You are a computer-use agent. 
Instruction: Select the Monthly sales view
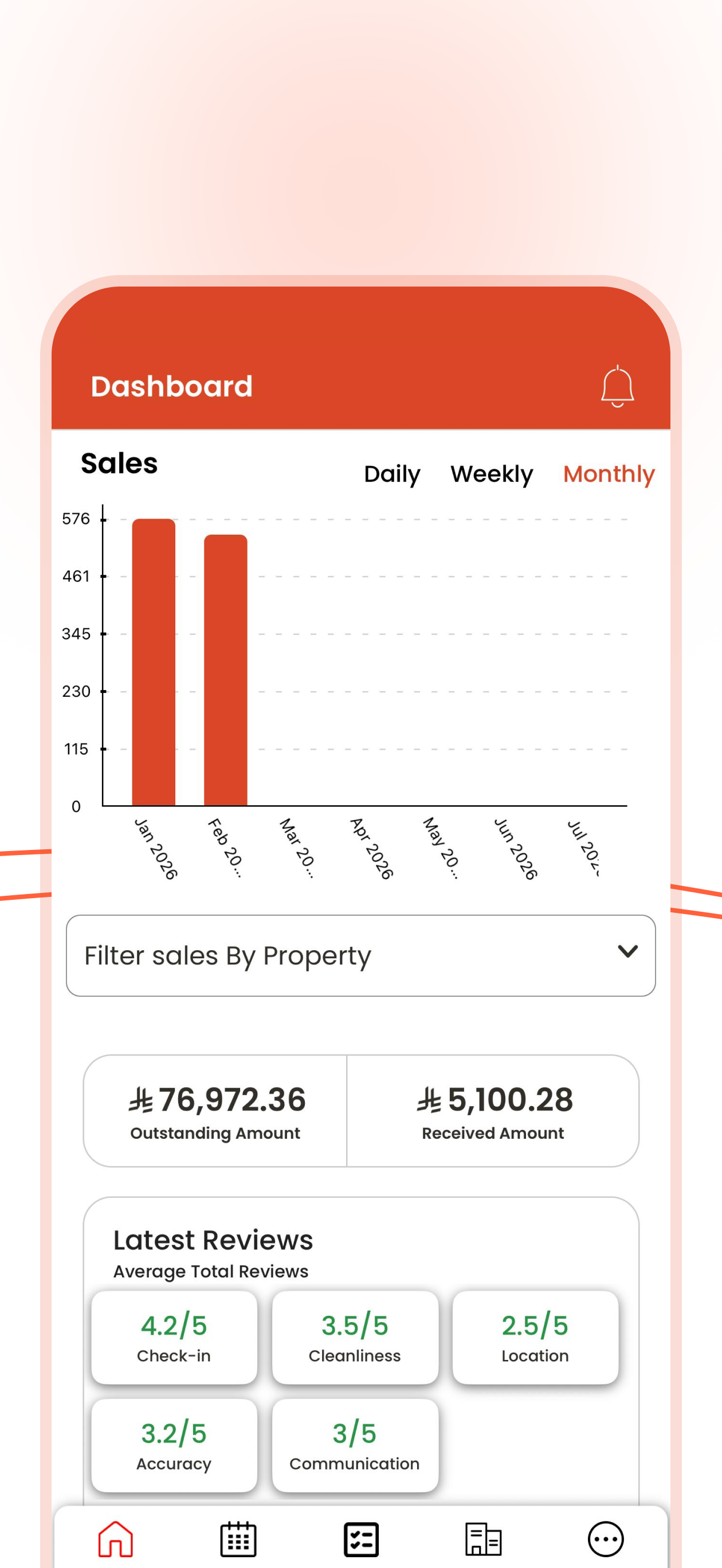coord(609,474)
